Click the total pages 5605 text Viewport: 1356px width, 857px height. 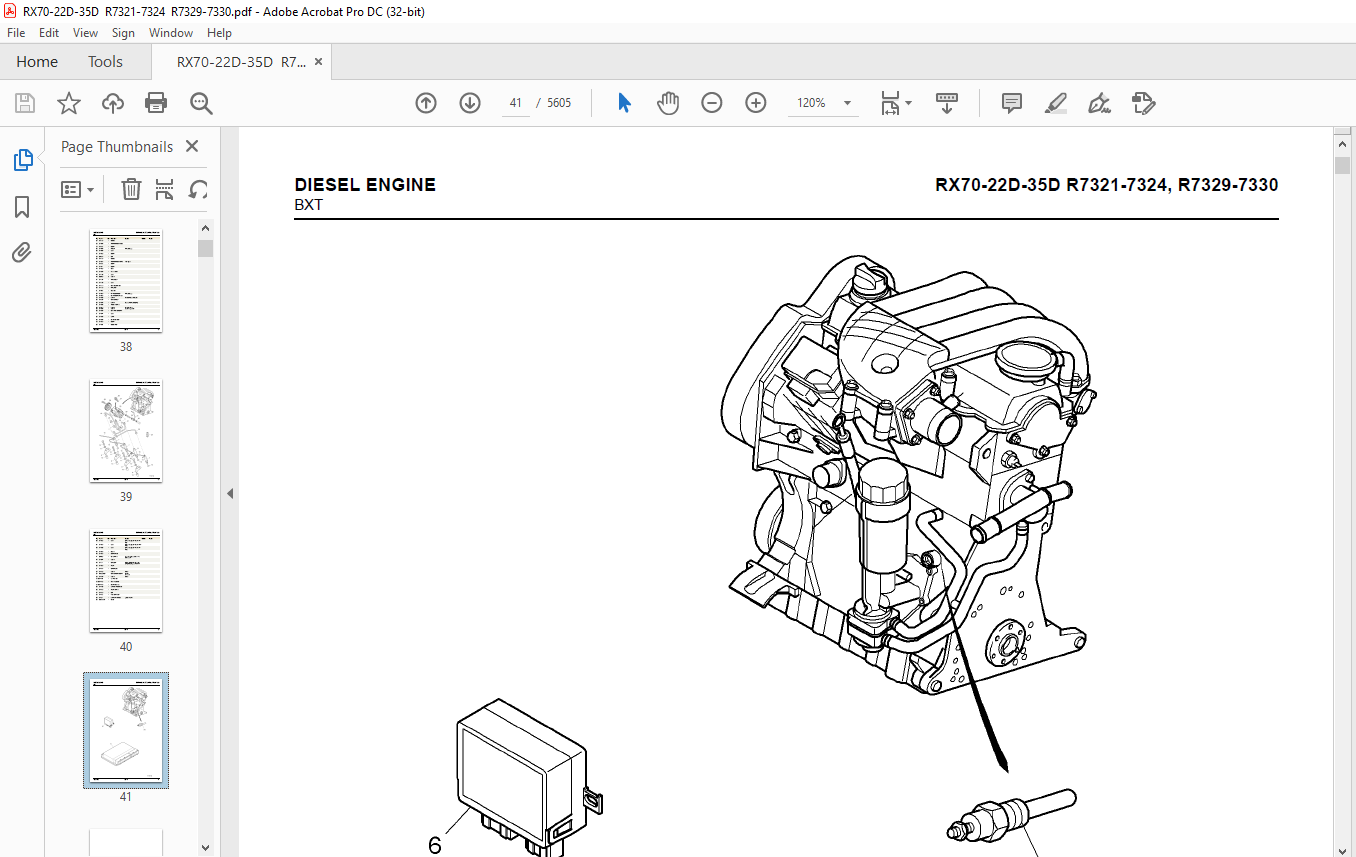[560, 103]
